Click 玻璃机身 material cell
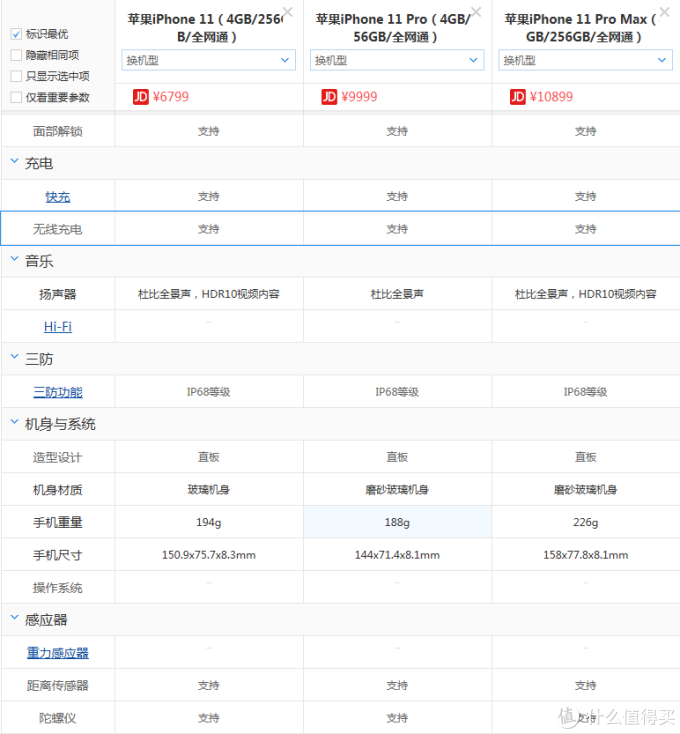 coord(208,490)
